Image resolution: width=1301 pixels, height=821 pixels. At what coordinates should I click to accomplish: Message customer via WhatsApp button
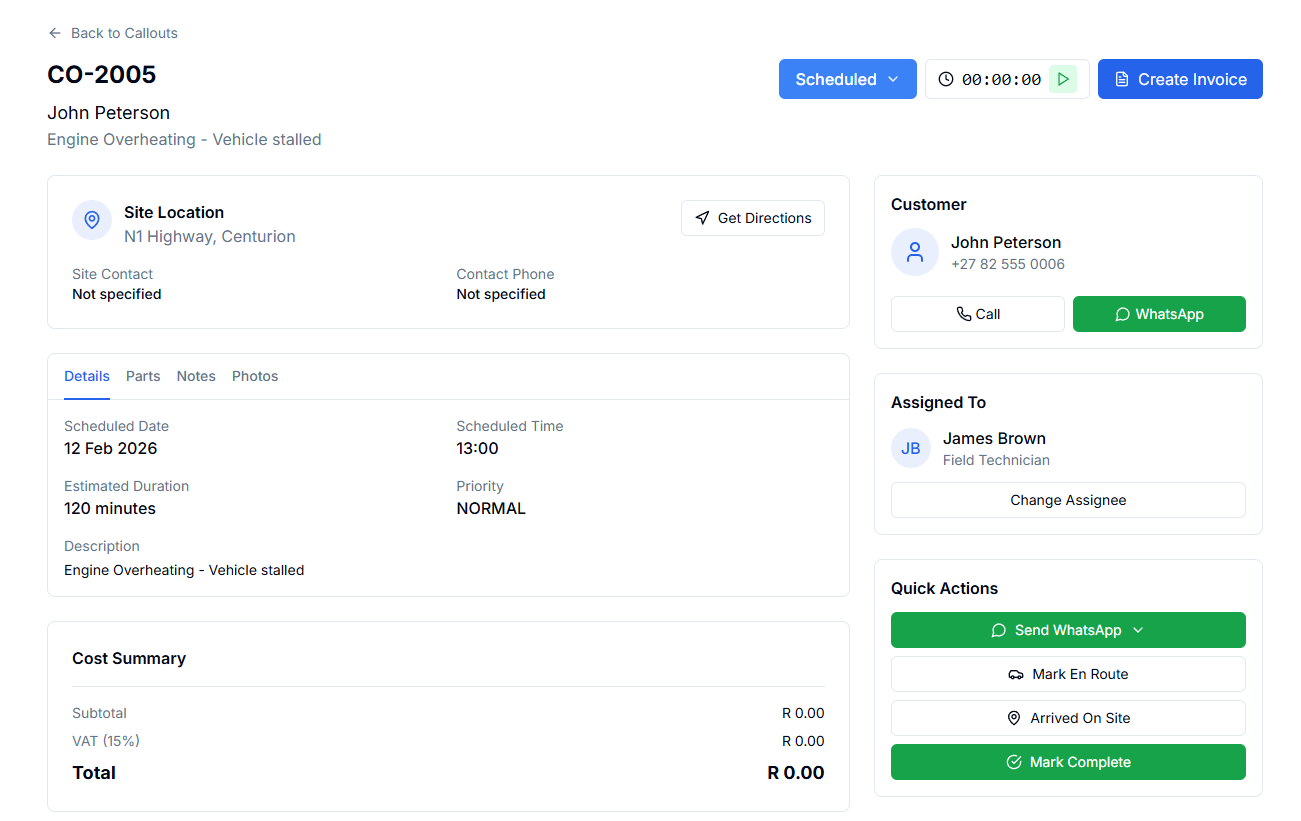pyautogui.click(x=1159, y=314)
